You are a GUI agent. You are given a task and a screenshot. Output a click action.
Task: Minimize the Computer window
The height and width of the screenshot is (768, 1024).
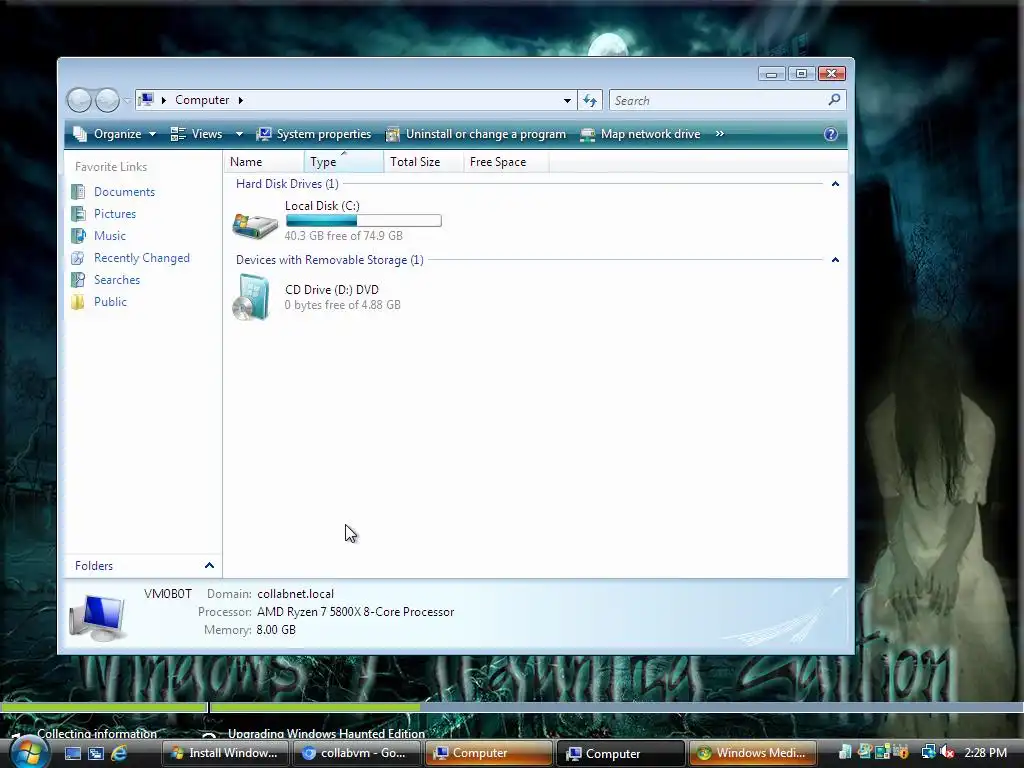coord(771,74)
